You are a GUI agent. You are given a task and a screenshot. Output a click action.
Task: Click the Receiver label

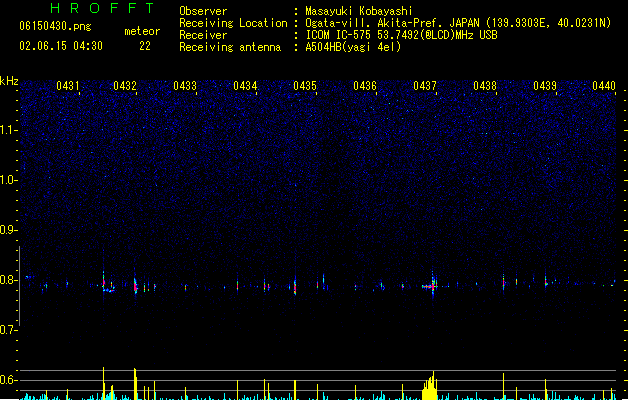click(x=203, y=35)
